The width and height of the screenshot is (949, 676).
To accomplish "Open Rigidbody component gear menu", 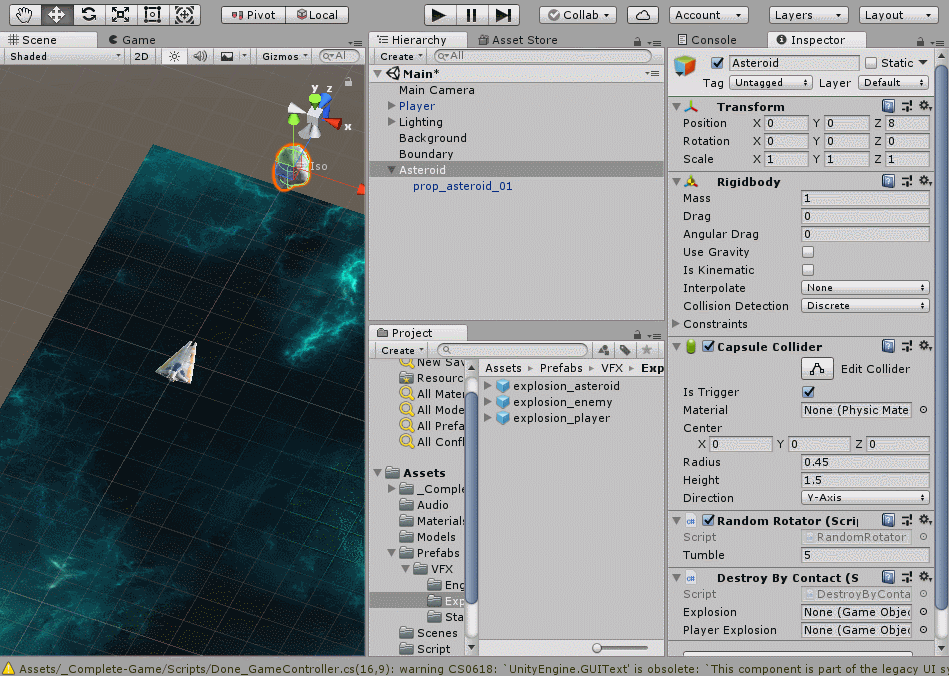I will tap(924, 180).
